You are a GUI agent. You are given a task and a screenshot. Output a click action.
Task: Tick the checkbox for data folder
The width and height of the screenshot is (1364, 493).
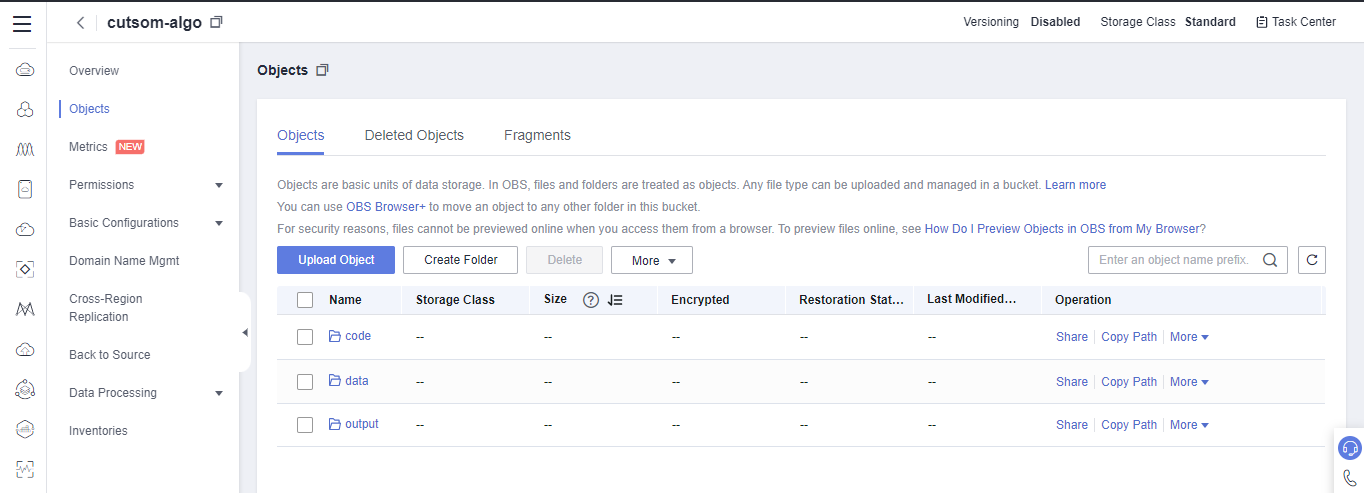(305, 382)
